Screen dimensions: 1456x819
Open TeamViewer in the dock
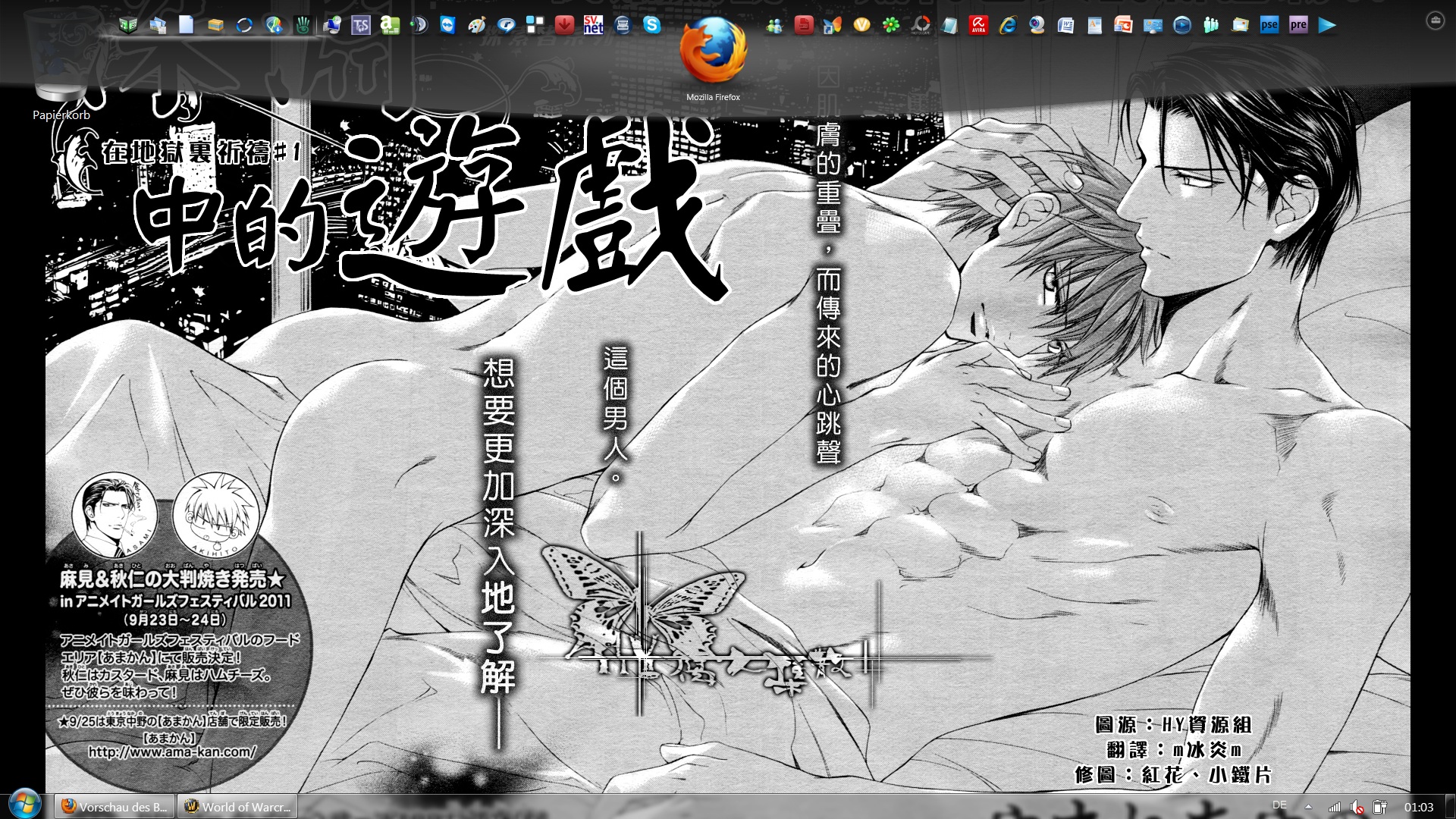point(447,25)
